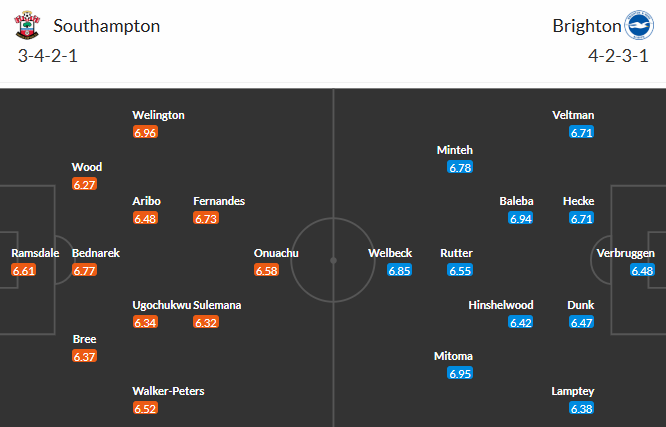This screenshot has width=666, height=427.
Task: Open player Welington's name
Action: [159, 115]
